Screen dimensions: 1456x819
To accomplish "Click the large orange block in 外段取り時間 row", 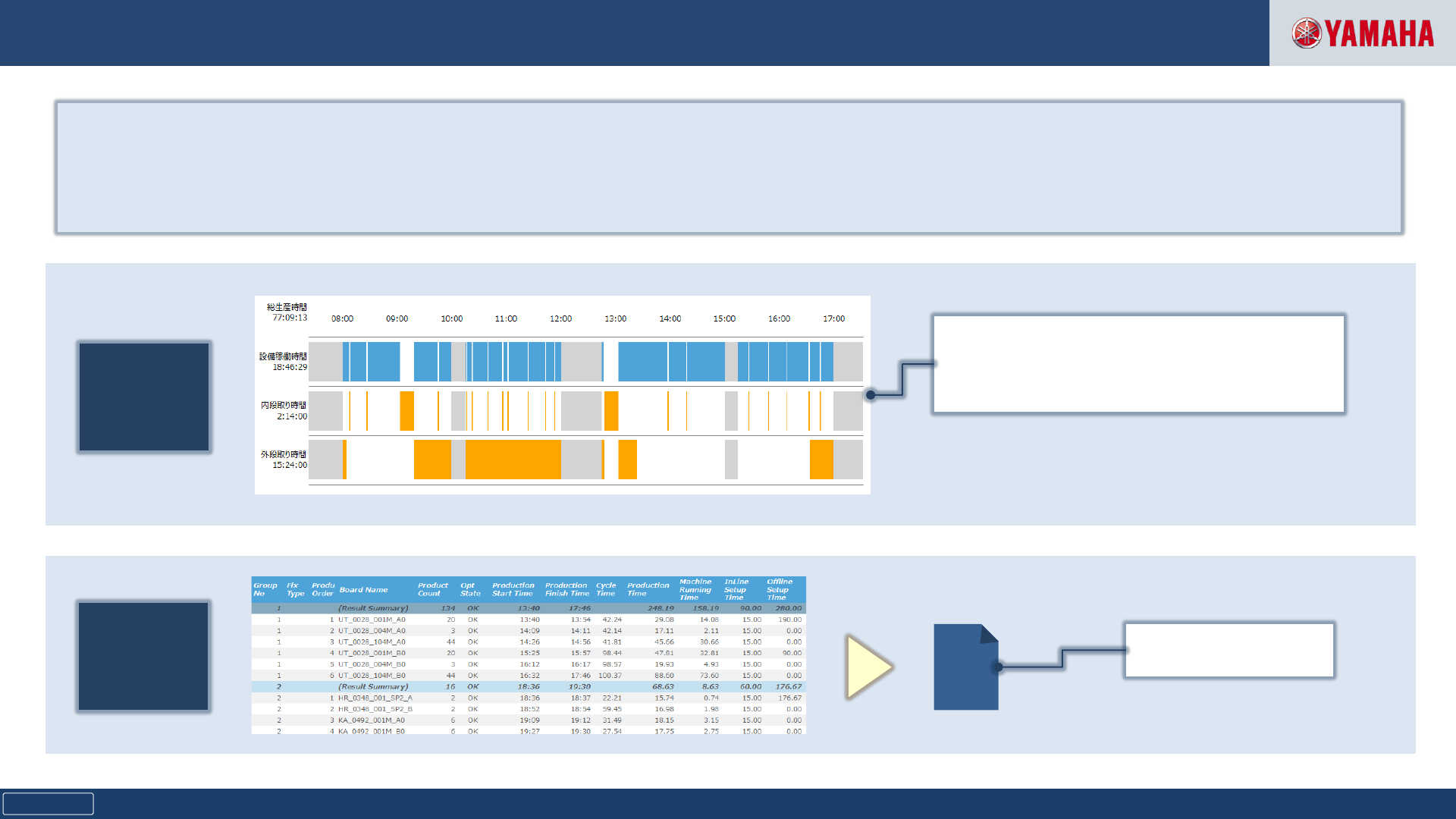I will click(513, 459).
